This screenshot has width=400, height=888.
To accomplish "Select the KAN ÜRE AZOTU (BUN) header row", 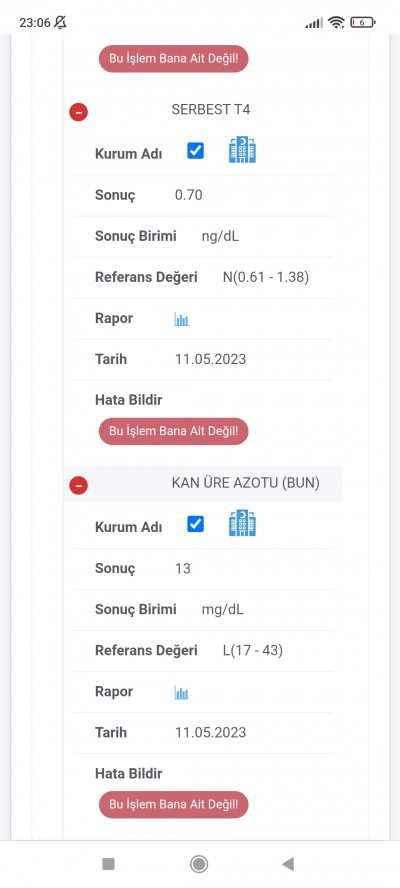I will (x=203, y=483).
